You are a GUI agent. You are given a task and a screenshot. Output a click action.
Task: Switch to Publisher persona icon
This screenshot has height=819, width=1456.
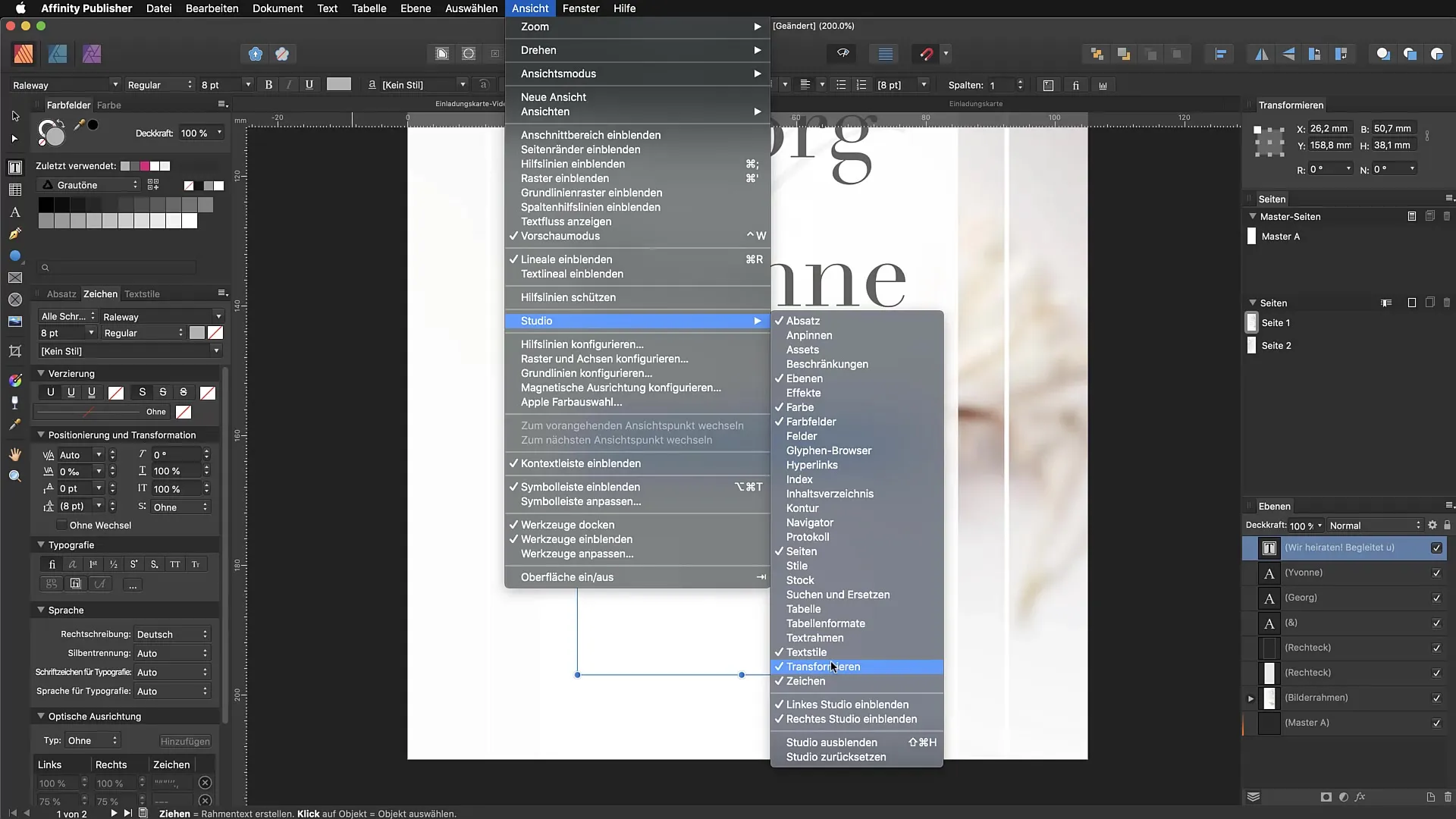[x=24, y=54]
